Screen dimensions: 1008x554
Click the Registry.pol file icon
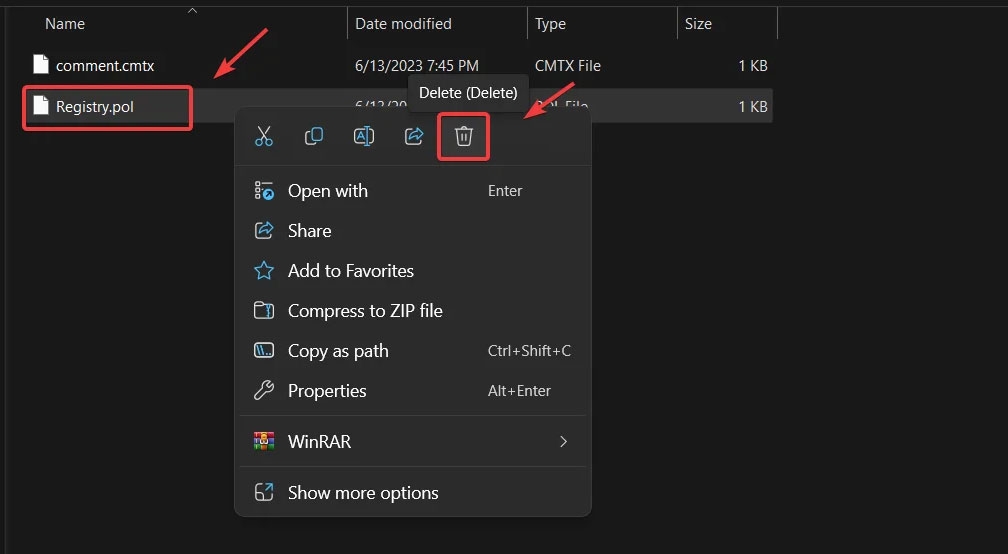click(x=41, y=105)
